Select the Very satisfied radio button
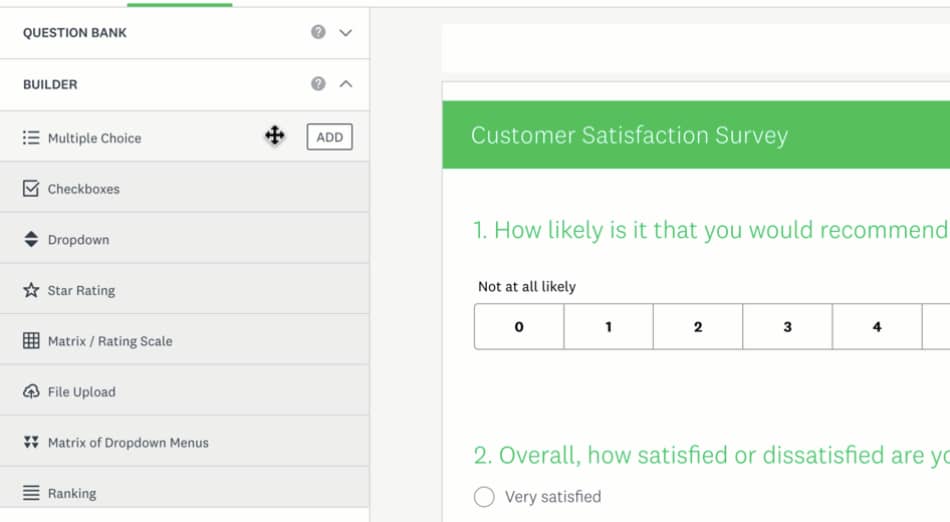 pos(484,497)
